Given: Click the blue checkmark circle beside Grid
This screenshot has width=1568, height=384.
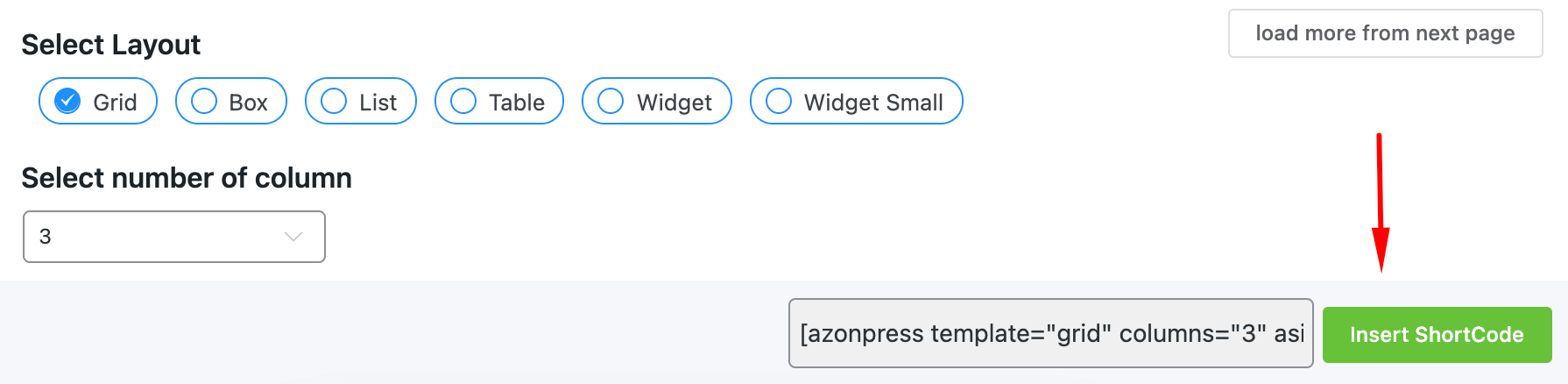Looking at the screenshot, I should click(67, 102).
